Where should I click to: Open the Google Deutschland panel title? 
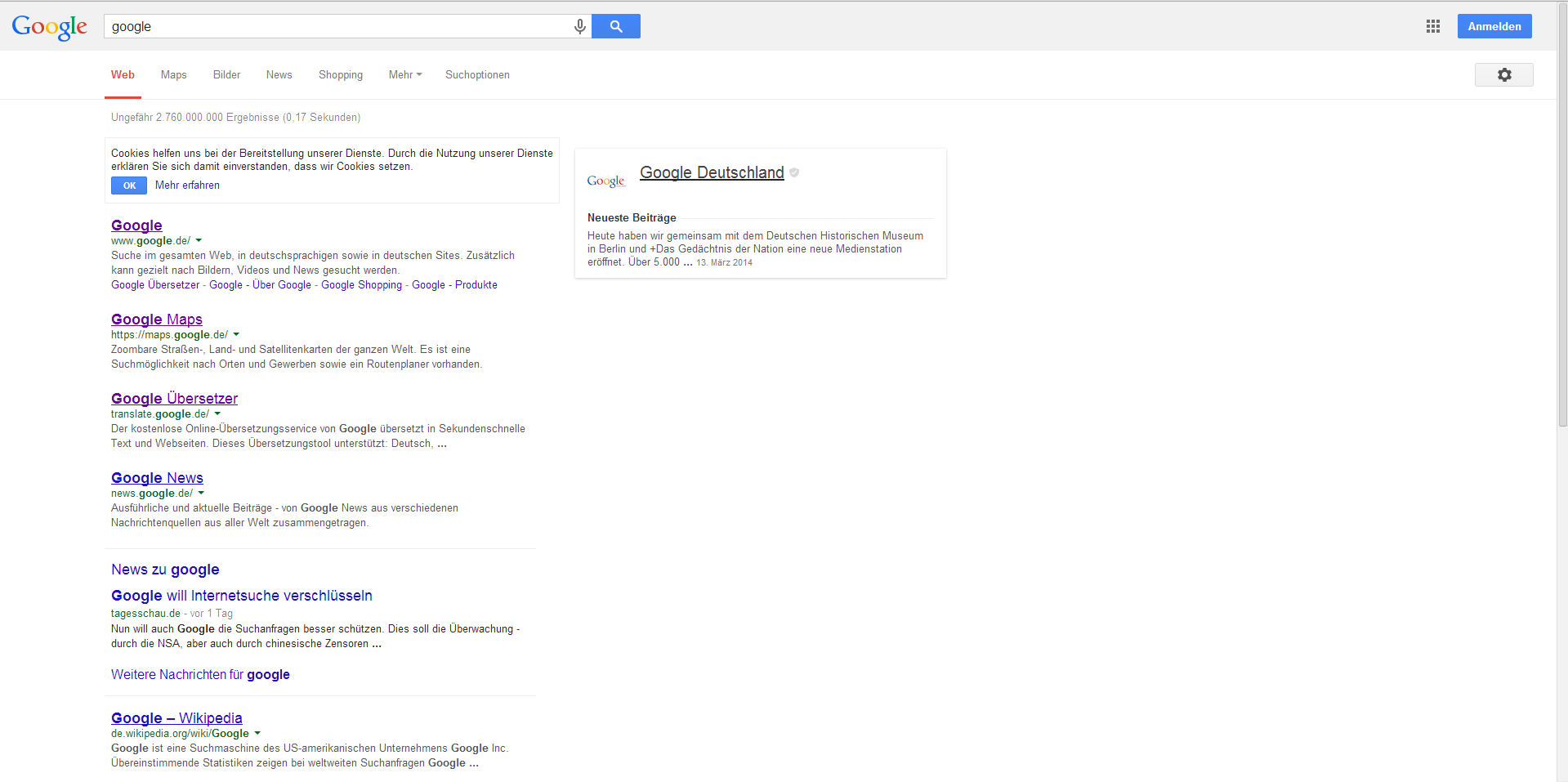712,172
